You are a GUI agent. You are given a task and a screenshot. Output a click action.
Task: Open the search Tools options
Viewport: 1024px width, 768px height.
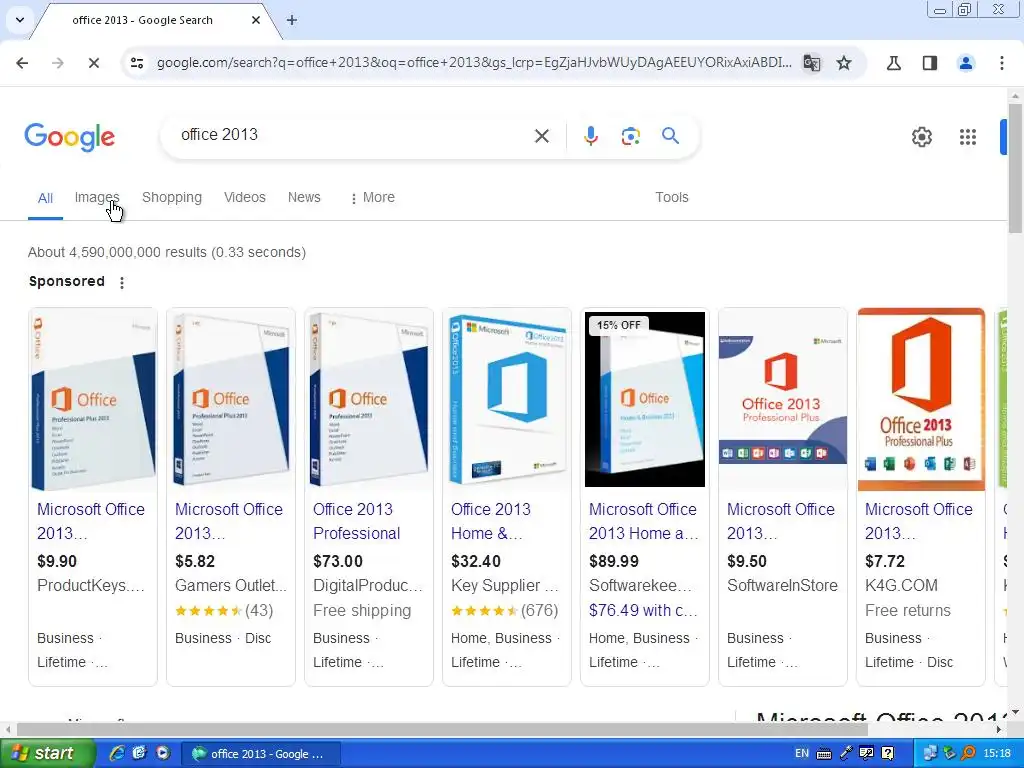(672, 197)
